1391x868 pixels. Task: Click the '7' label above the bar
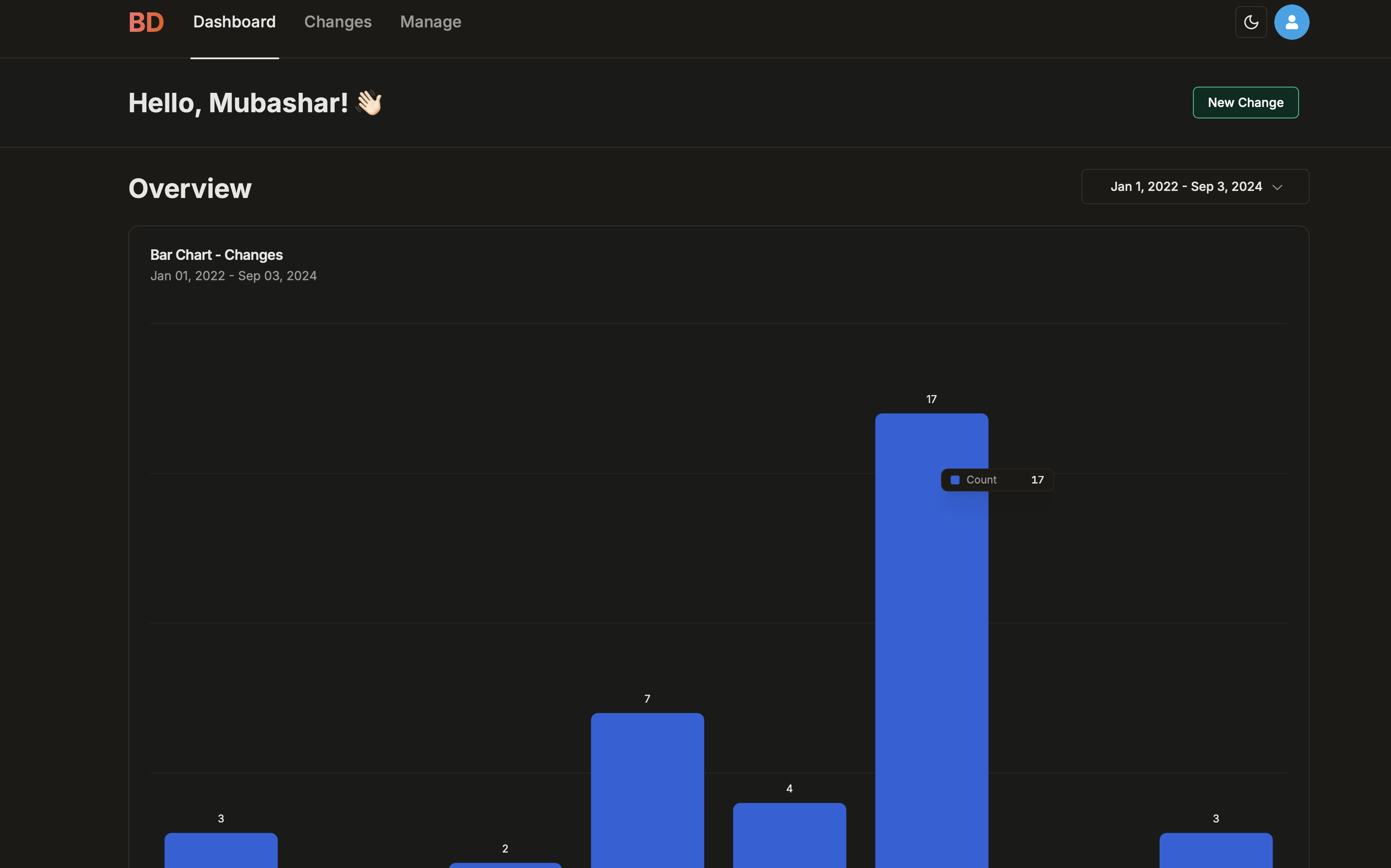click(x=647, y=699)
